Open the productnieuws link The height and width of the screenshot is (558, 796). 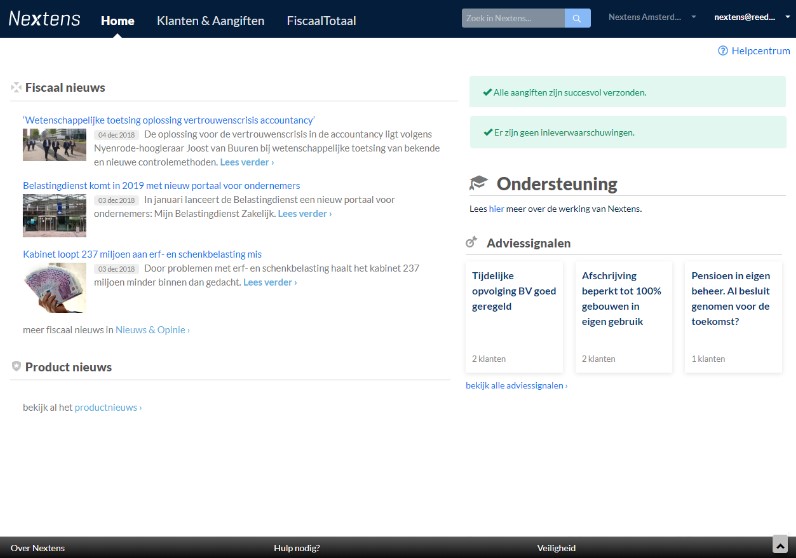coord(108,408)
